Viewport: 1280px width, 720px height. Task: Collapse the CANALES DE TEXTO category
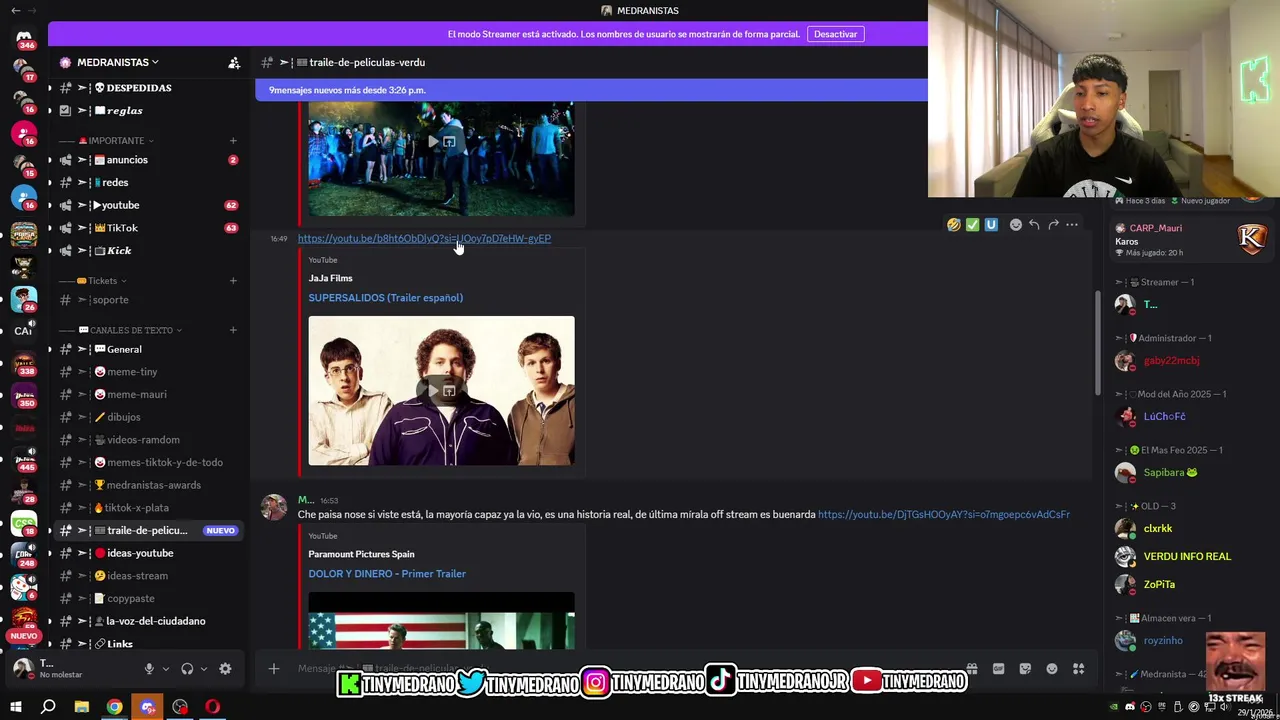[x=131, y=330]
